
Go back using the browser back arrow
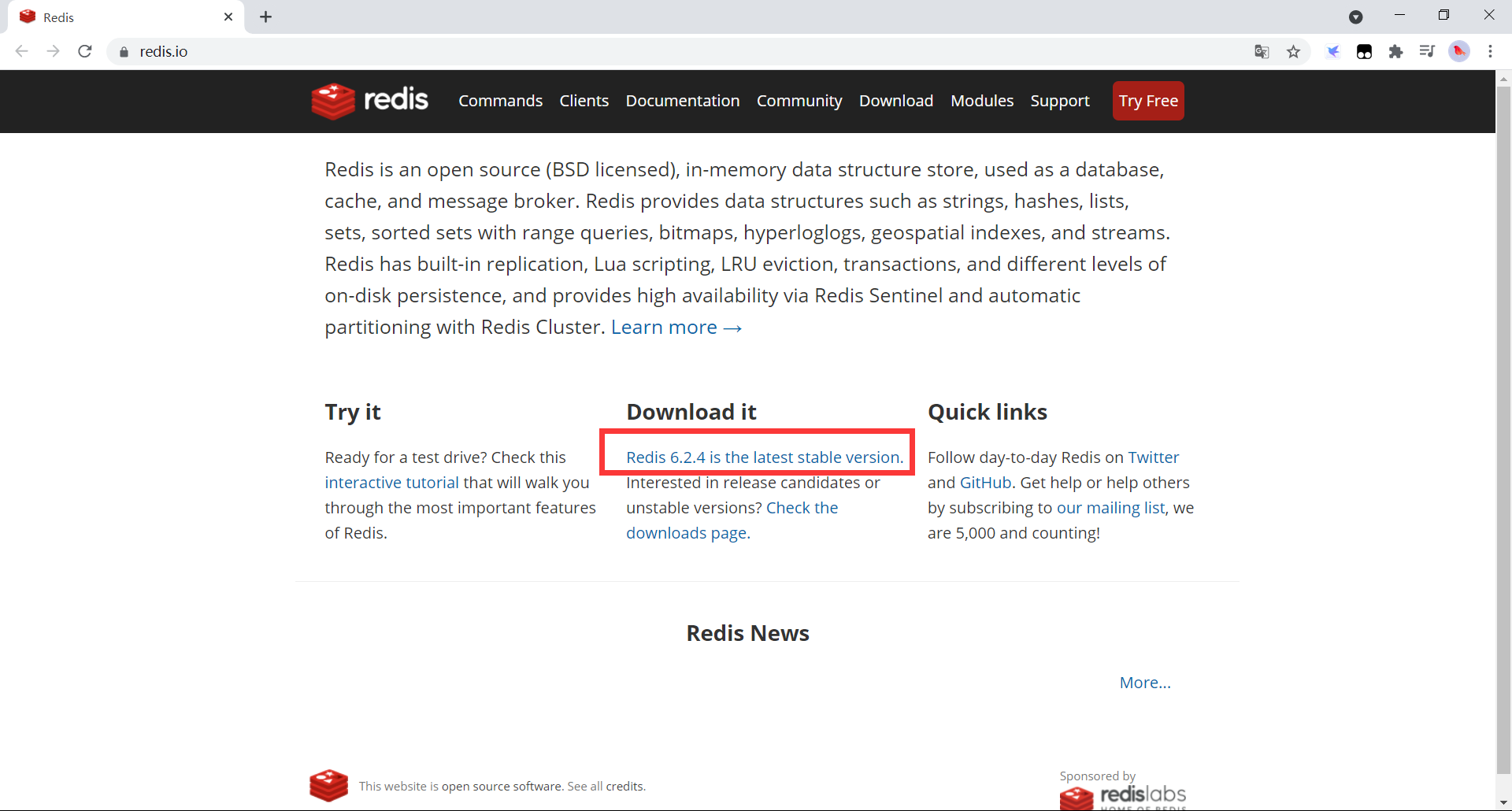click(22, 51)
